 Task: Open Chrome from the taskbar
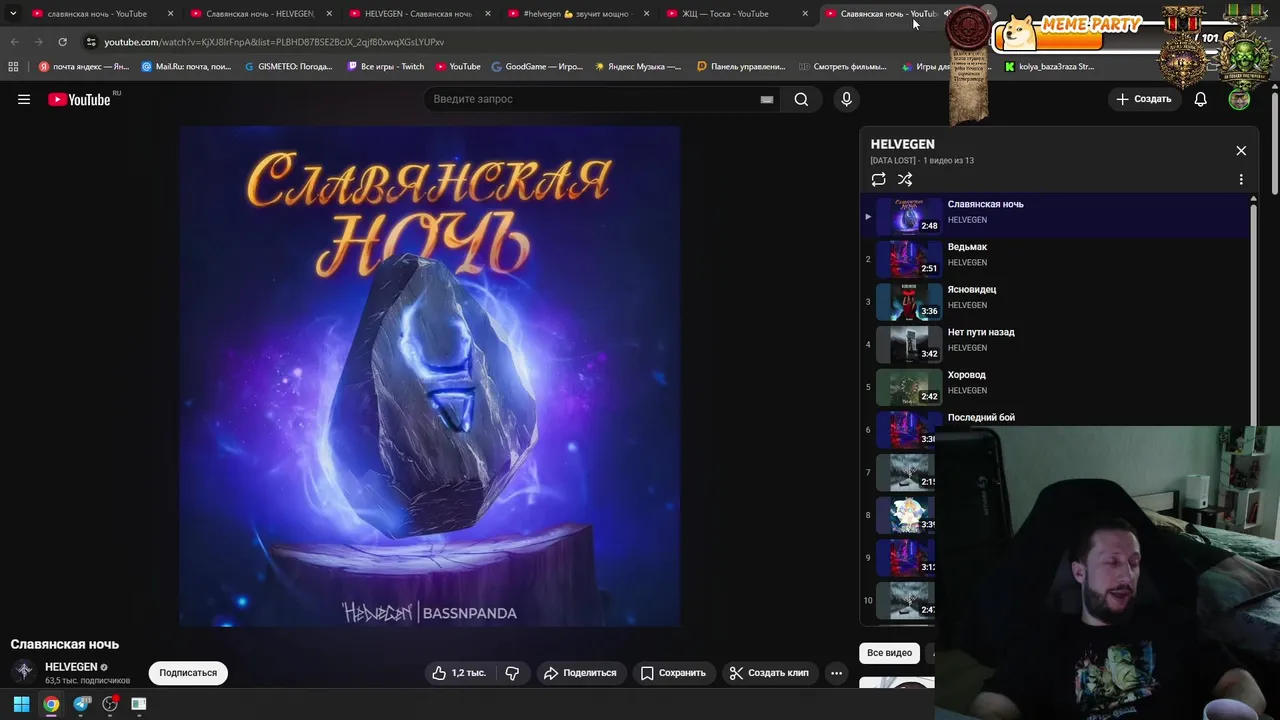51,704
